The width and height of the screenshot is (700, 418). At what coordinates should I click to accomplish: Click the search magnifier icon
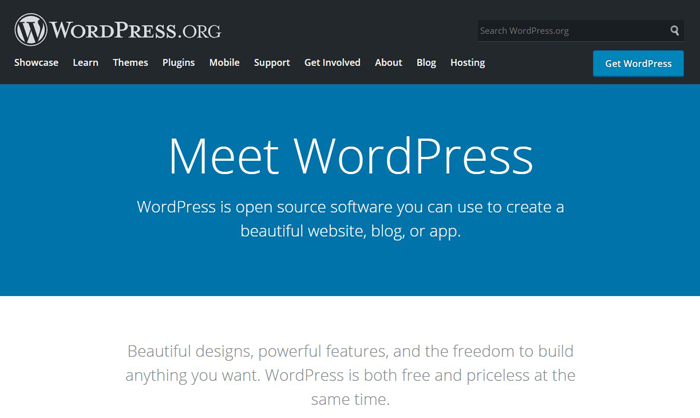pos(674,30)
